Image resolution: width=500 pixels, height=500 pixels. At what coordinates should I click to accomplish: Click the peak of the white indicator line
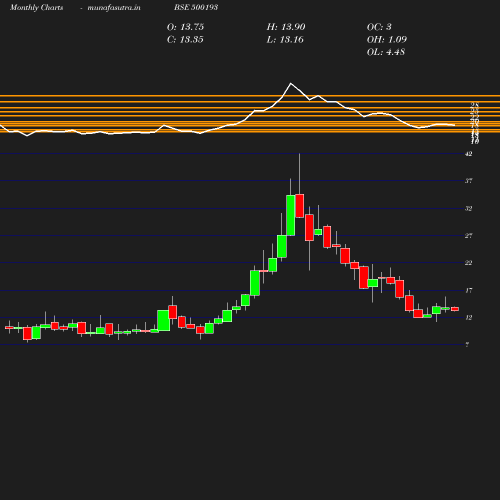coord(291,83)
